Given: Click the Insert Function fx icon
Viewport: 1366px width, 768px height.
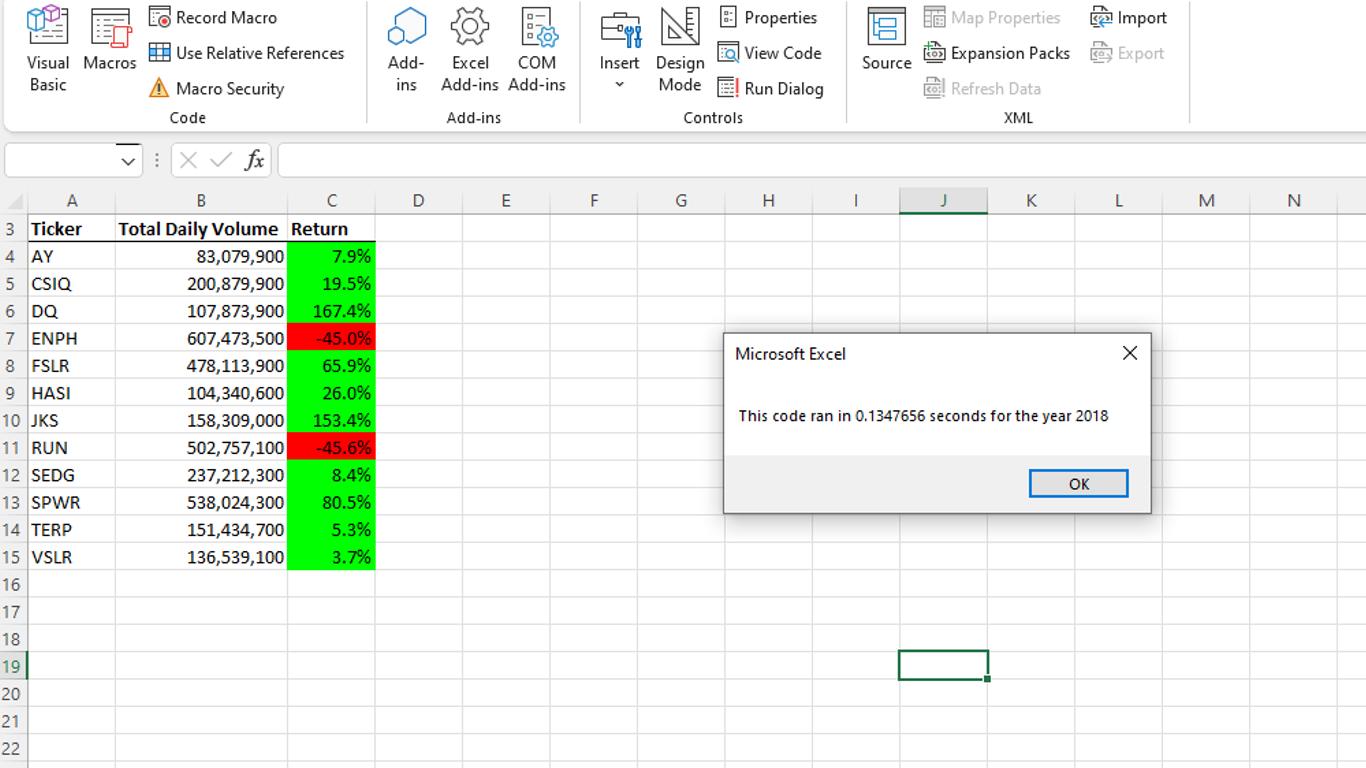Looking at the screenshot, I should click(x=255, y=159).
